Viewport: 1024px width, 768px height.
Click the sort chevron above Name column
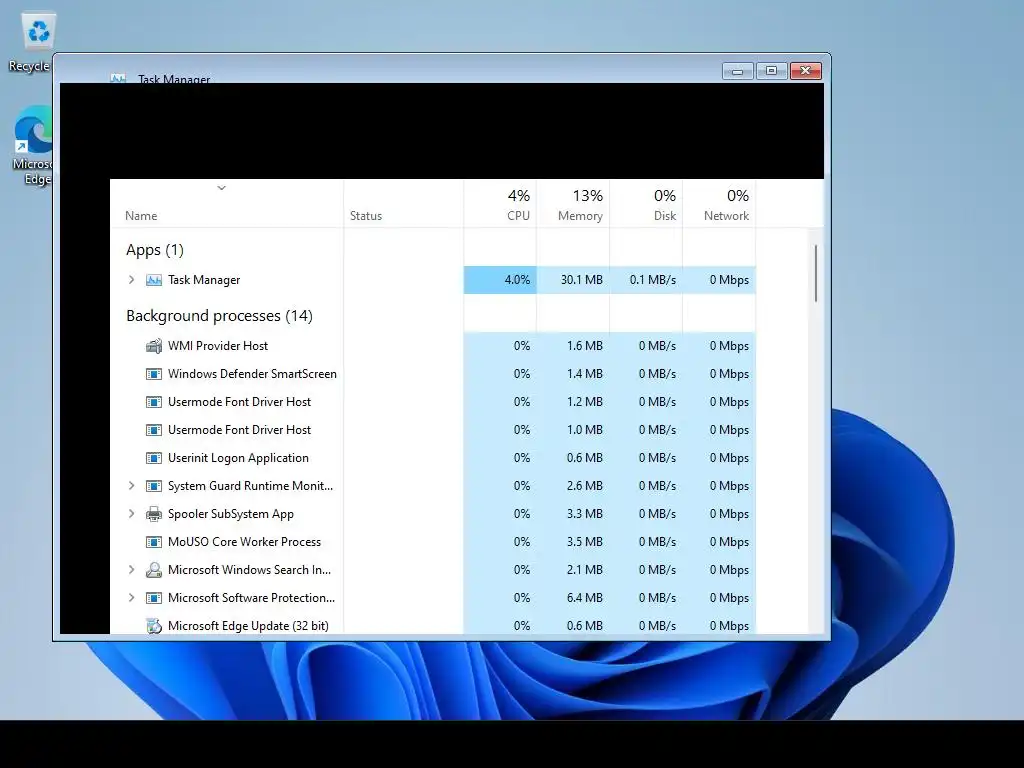(221, 188)
